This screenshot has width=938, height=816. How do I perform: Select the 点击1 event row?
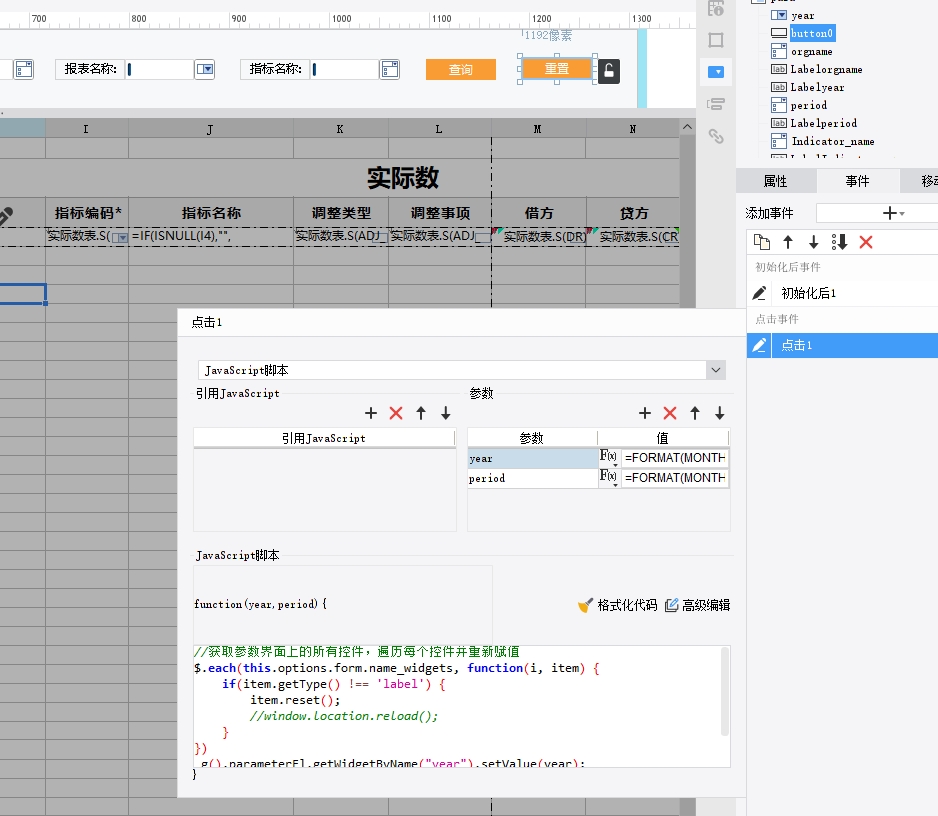point(842,345)
